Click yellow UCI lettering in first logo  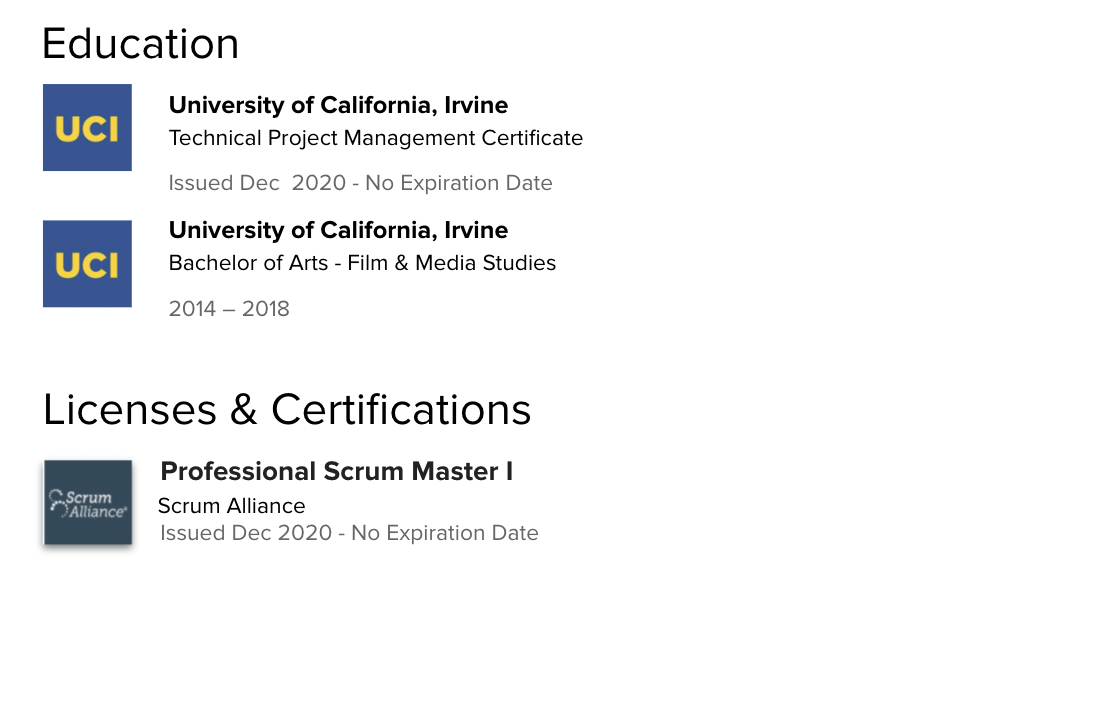pos(87,130)
